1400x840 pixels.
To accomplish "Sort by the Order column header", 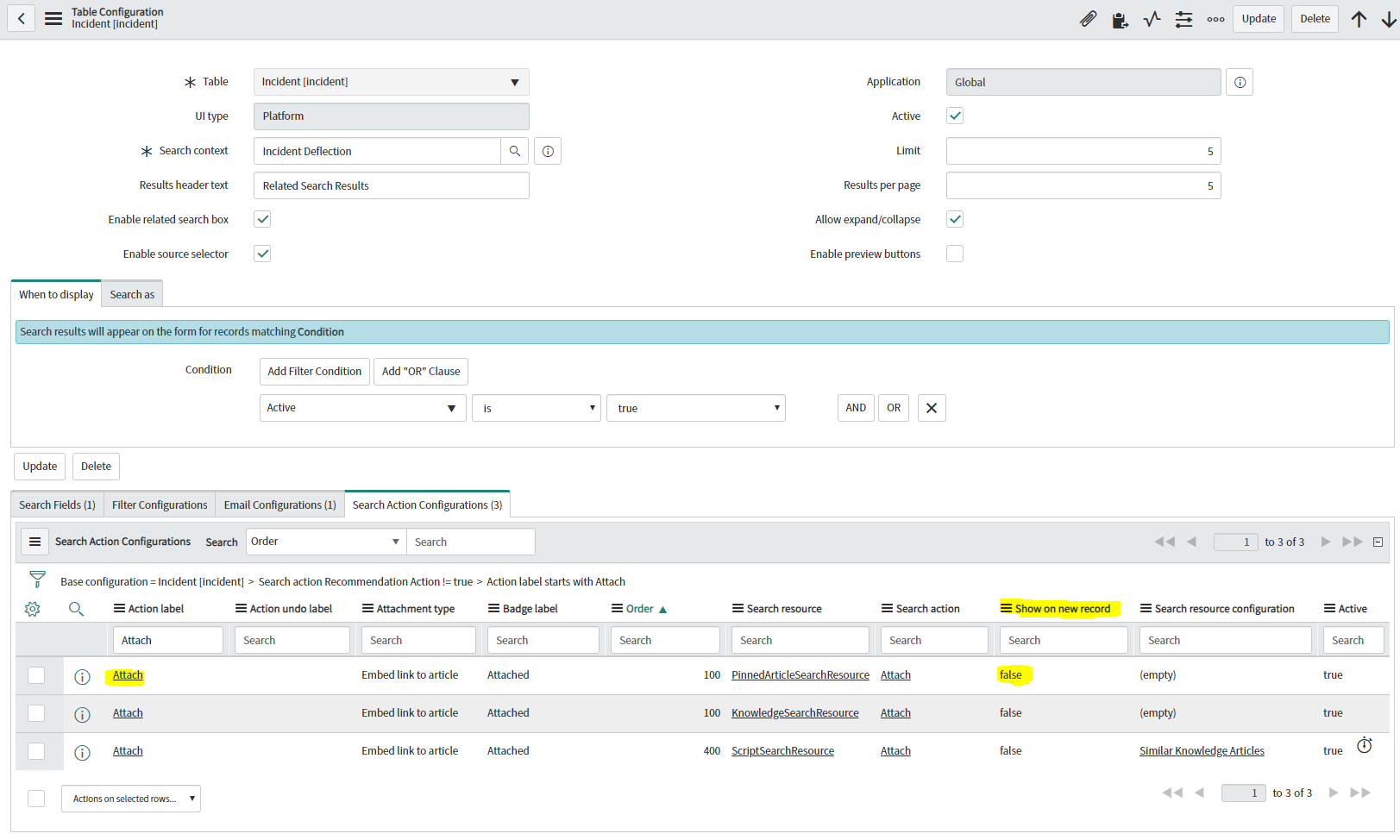I will [640, 609].
